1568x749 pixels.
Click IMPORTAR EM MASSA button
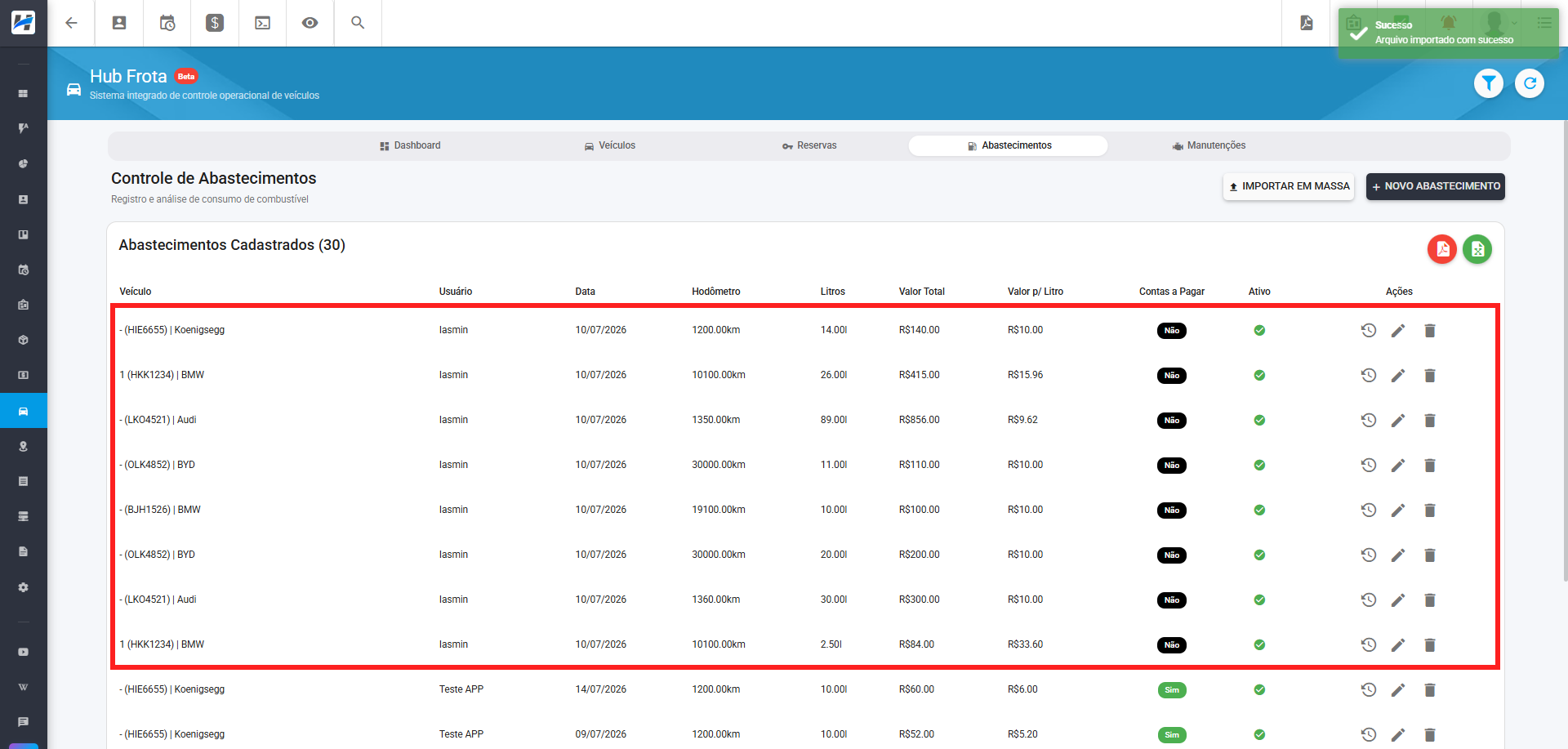1289,186
